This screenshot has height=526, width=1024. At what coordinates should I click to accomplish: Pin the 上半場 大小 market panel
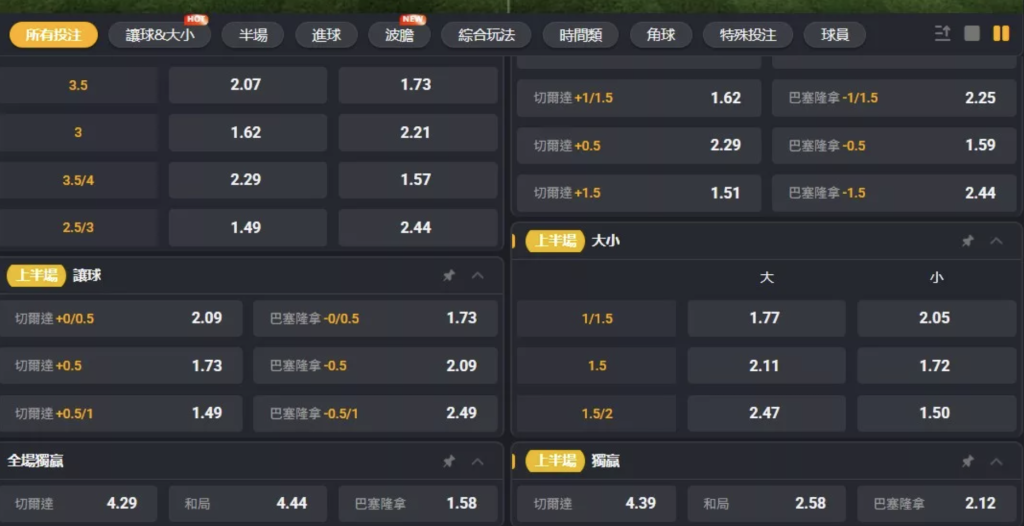967,241
